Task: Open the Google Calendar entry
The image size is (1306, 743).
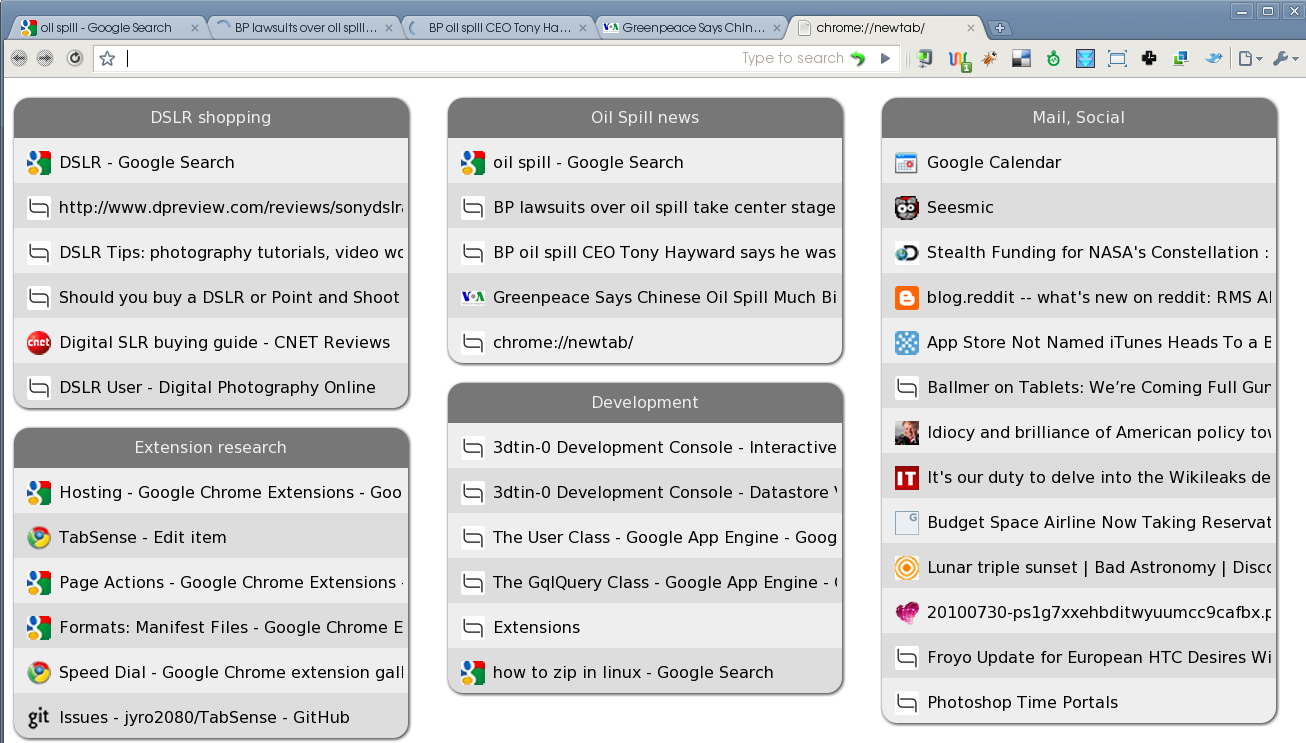Action: coord(993,162)
